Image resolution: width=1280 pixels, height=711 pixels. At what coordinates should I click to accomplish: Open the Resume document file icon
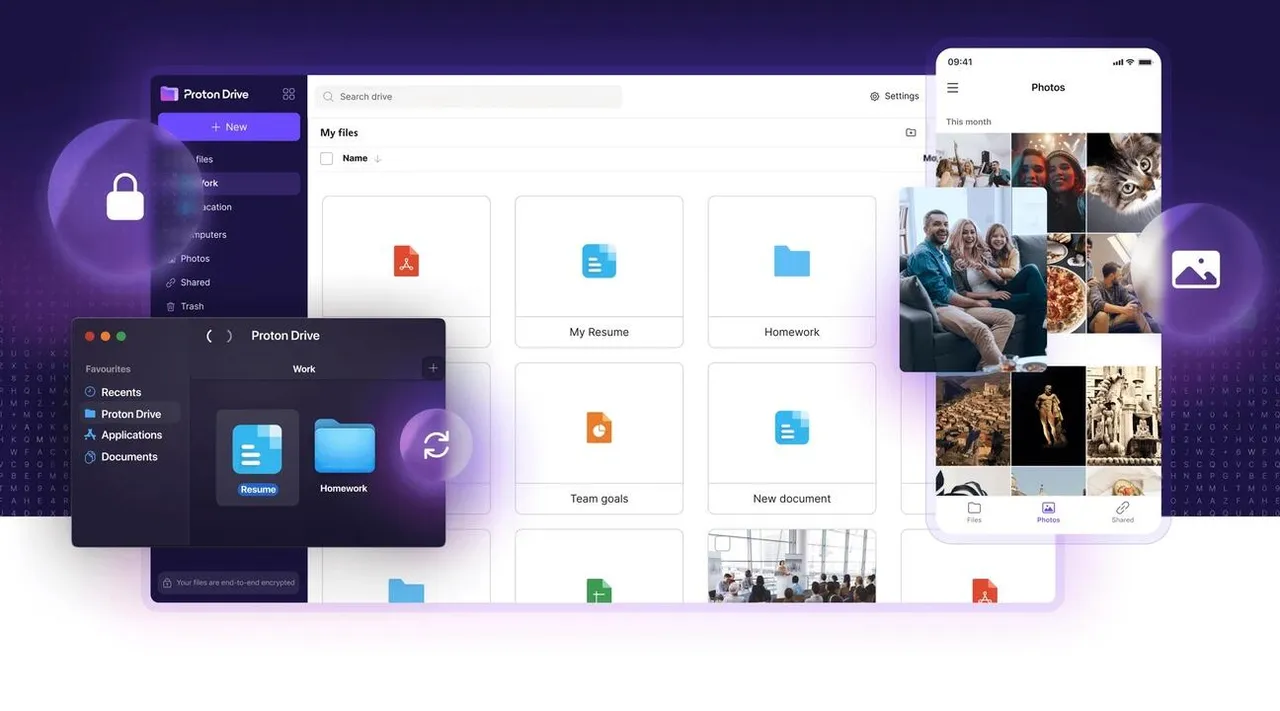click(x=257, y=450)
